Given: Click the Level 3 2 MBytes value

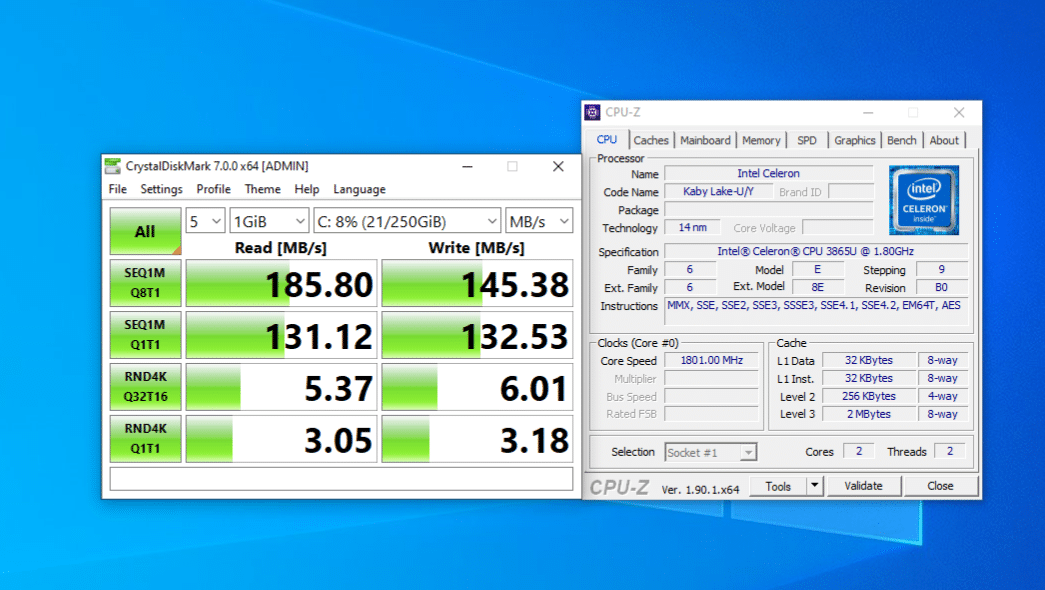Looking at the screenshot, I should click(868, 414).
